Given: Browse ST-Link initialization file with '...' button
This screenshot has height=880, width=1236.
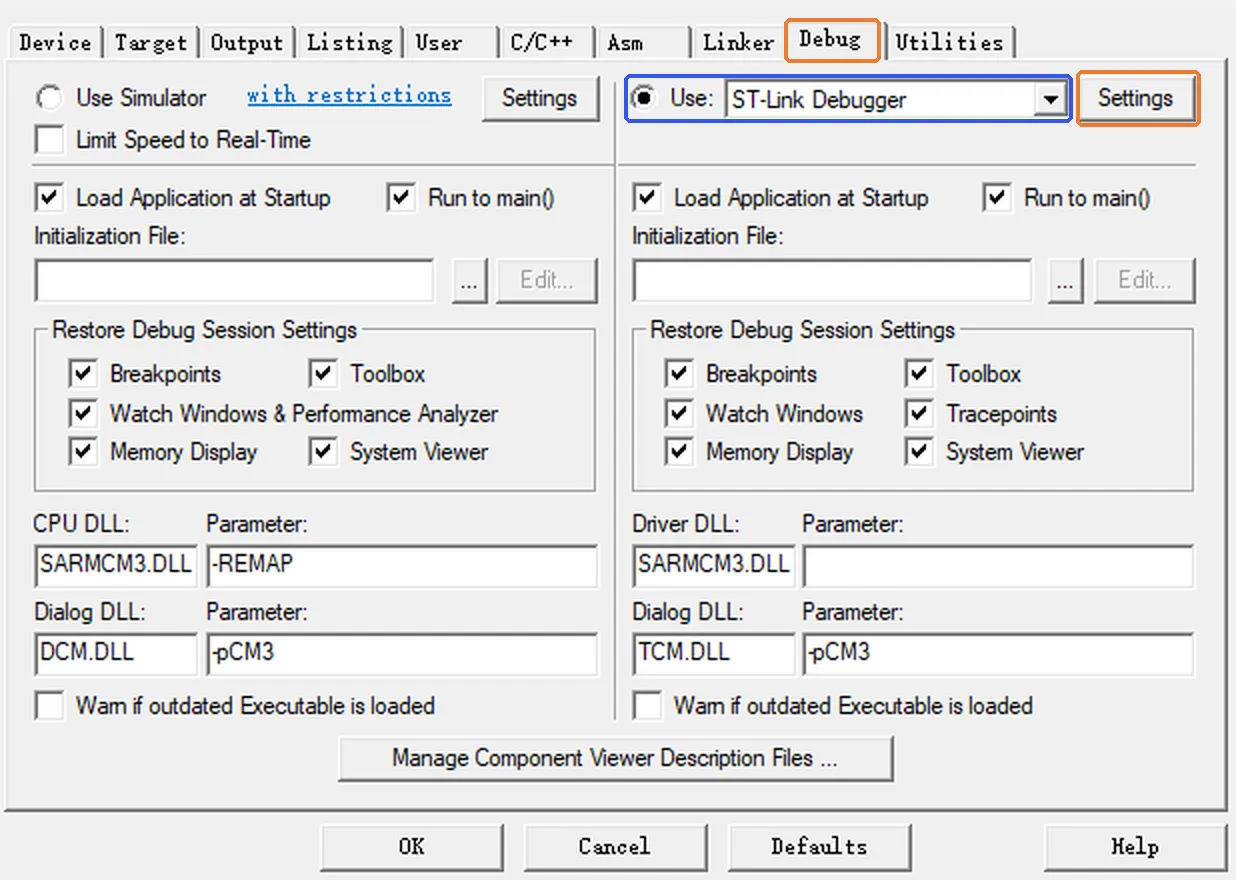Looking at the screenshot, I should click(1066, 281).
